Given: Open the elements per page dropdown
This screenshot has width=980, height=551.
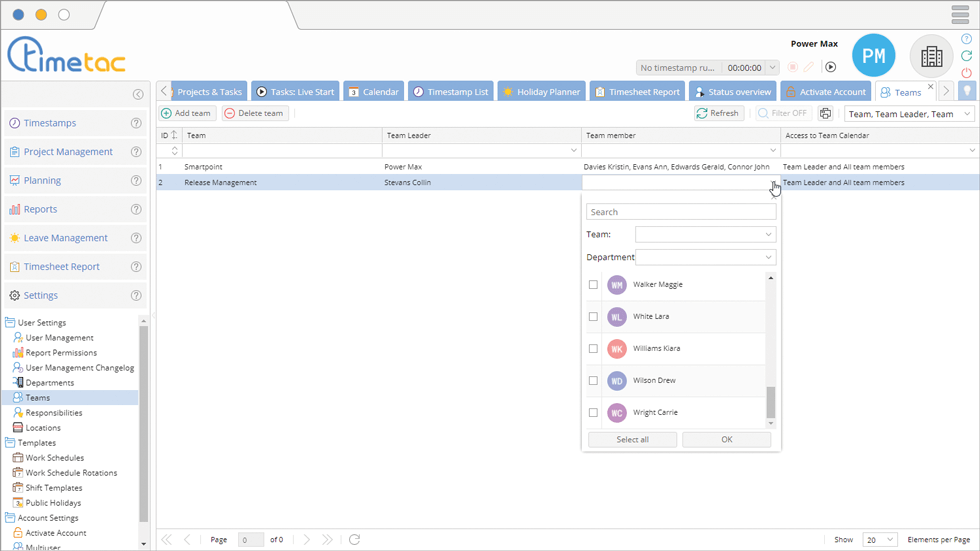Looking at the screenshot, I should (879, 540).
